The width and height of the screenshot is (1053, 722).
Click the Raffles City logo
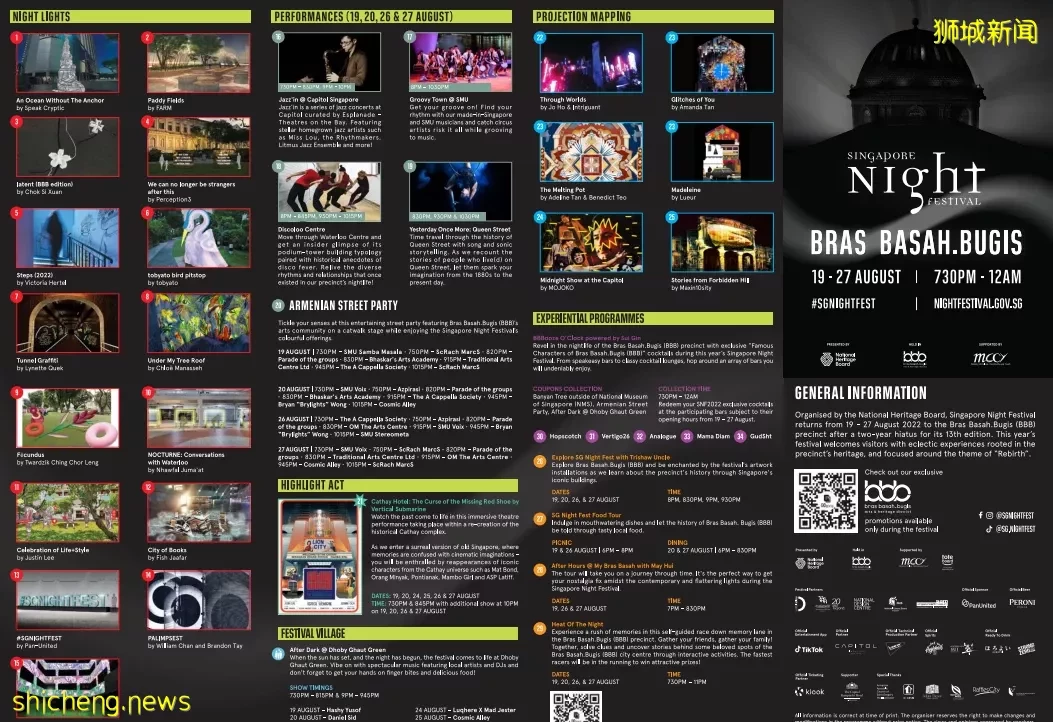(x=986, y=690)
